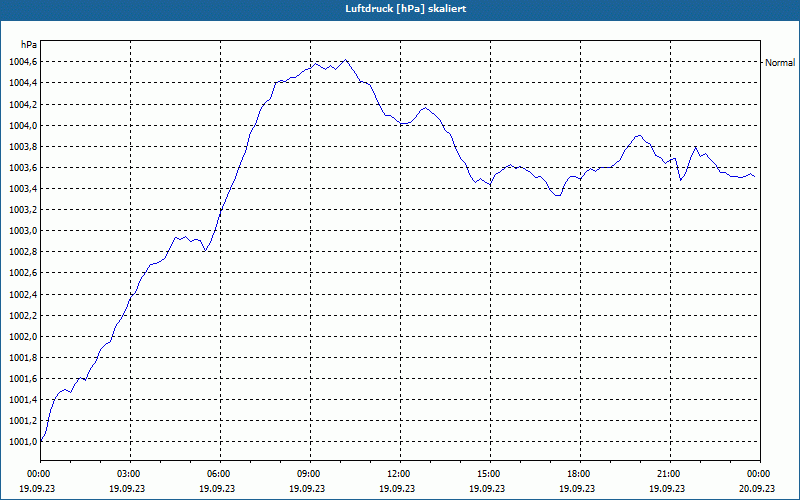Viewport: 800px width, 500px height.
Task: Click the 1001,4 y-axis value
Action: (22, 400)
